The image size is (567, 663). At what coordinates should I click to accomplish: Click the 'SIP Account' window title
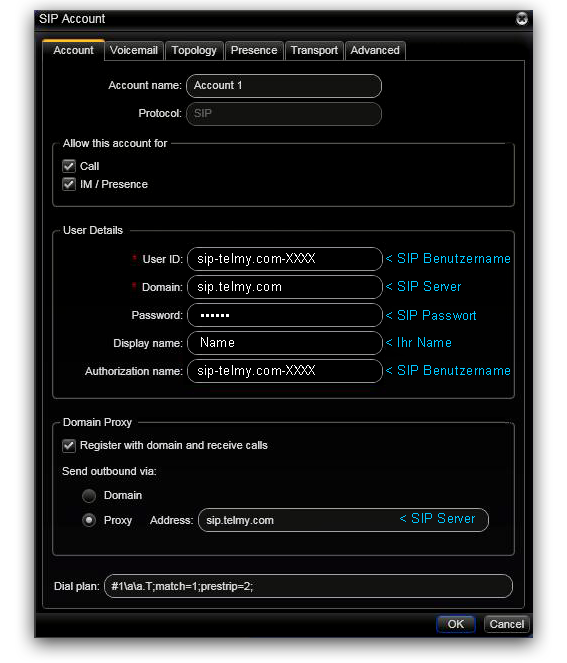pyautogui.click(x=72, y=19)
